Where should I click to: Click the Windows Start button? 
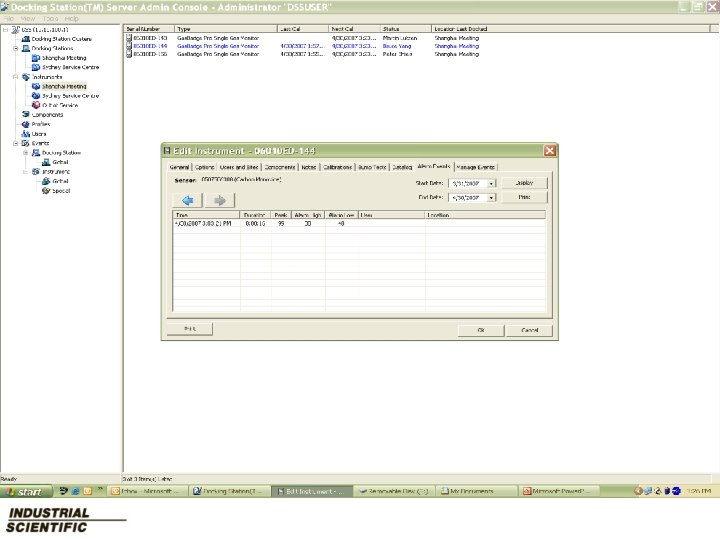26,491
